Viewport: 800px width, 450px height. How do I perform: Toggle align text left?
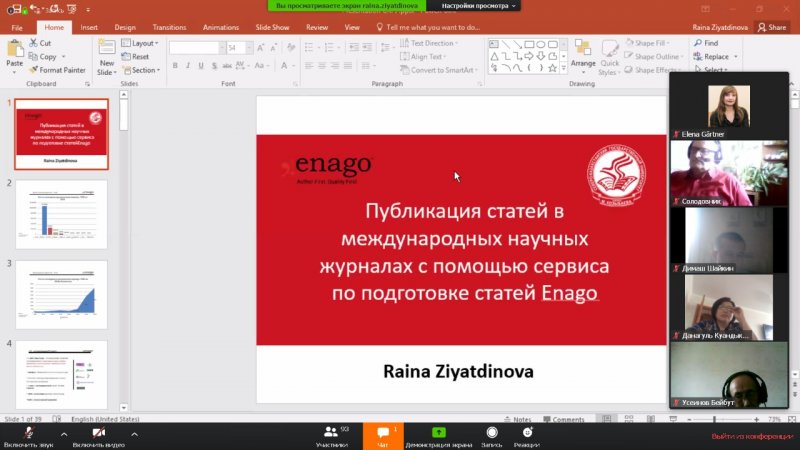coord(309,65)
